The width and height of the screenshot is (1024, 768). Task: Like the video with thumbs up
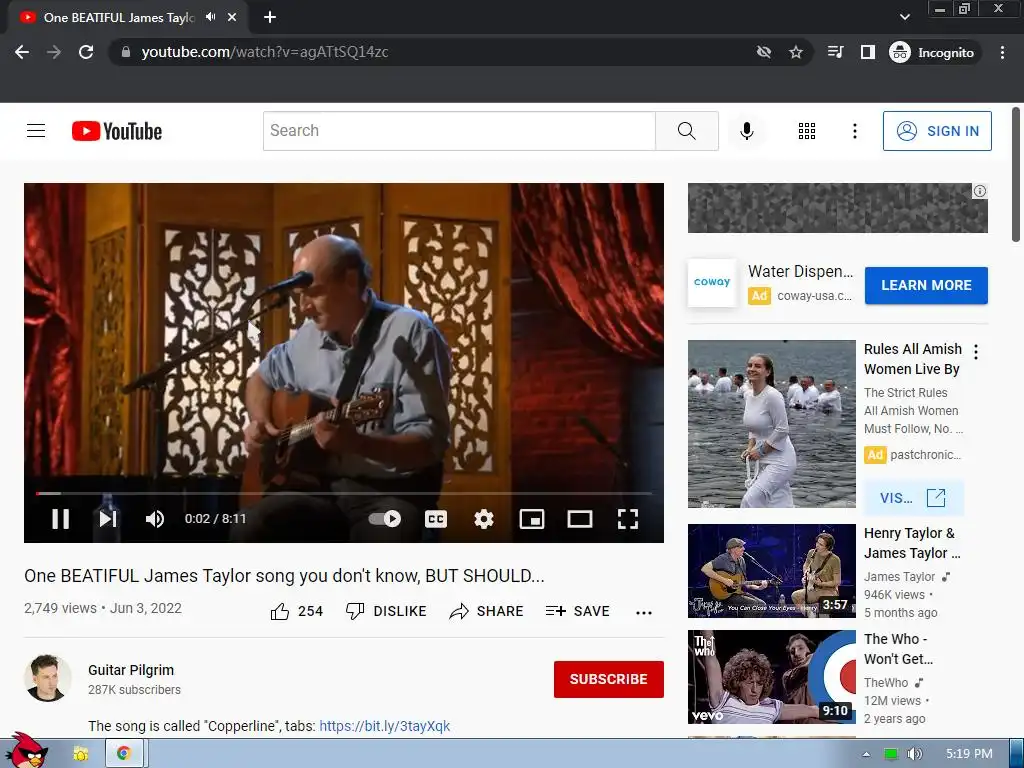[296, 611]
